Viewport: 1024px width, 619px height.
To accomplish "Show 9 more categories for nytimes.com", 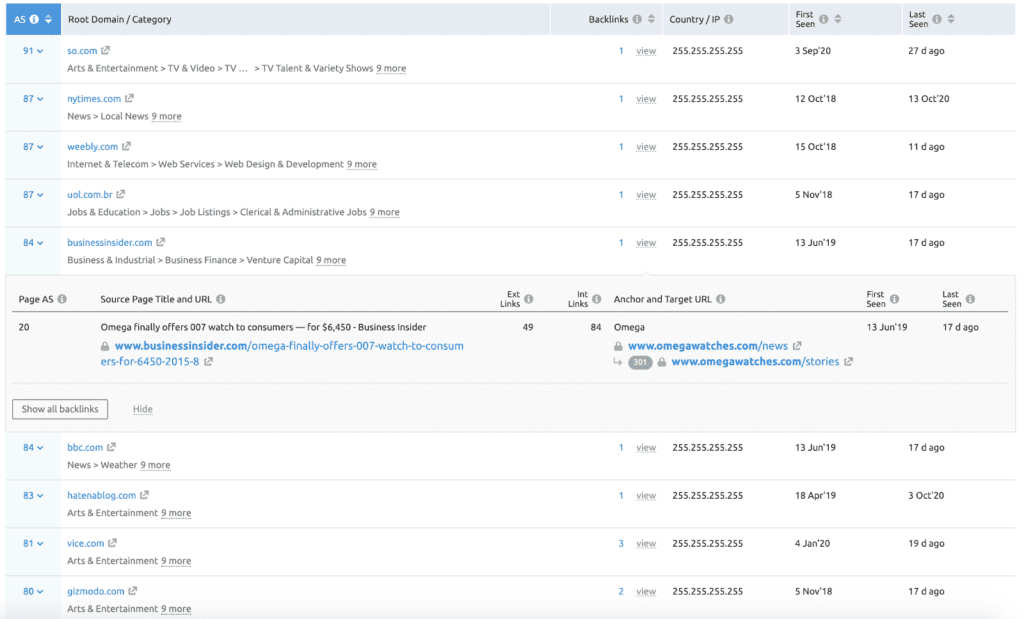I will click(167, 116).
